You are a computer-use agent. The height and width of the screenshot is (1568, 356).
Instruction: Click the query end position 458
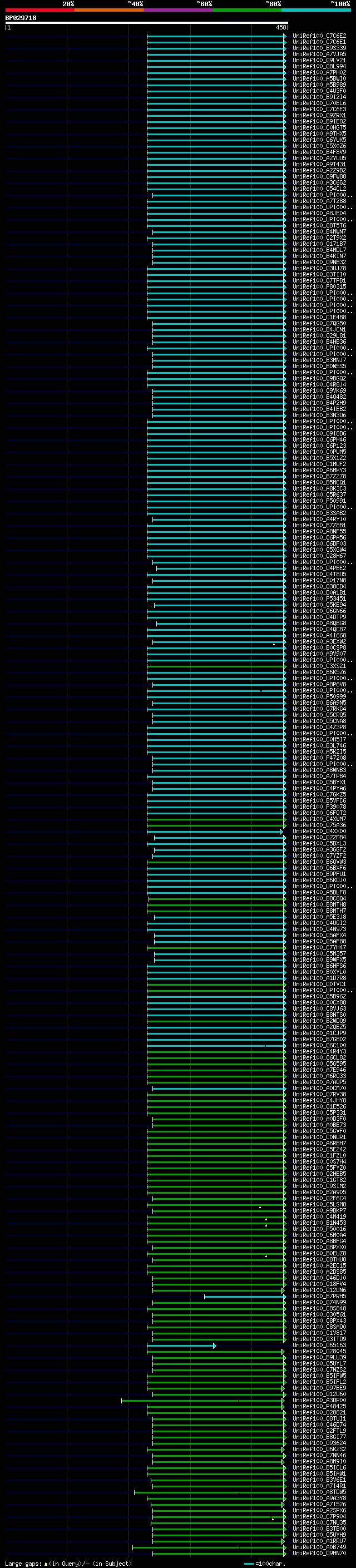click(x=280, y=27)
